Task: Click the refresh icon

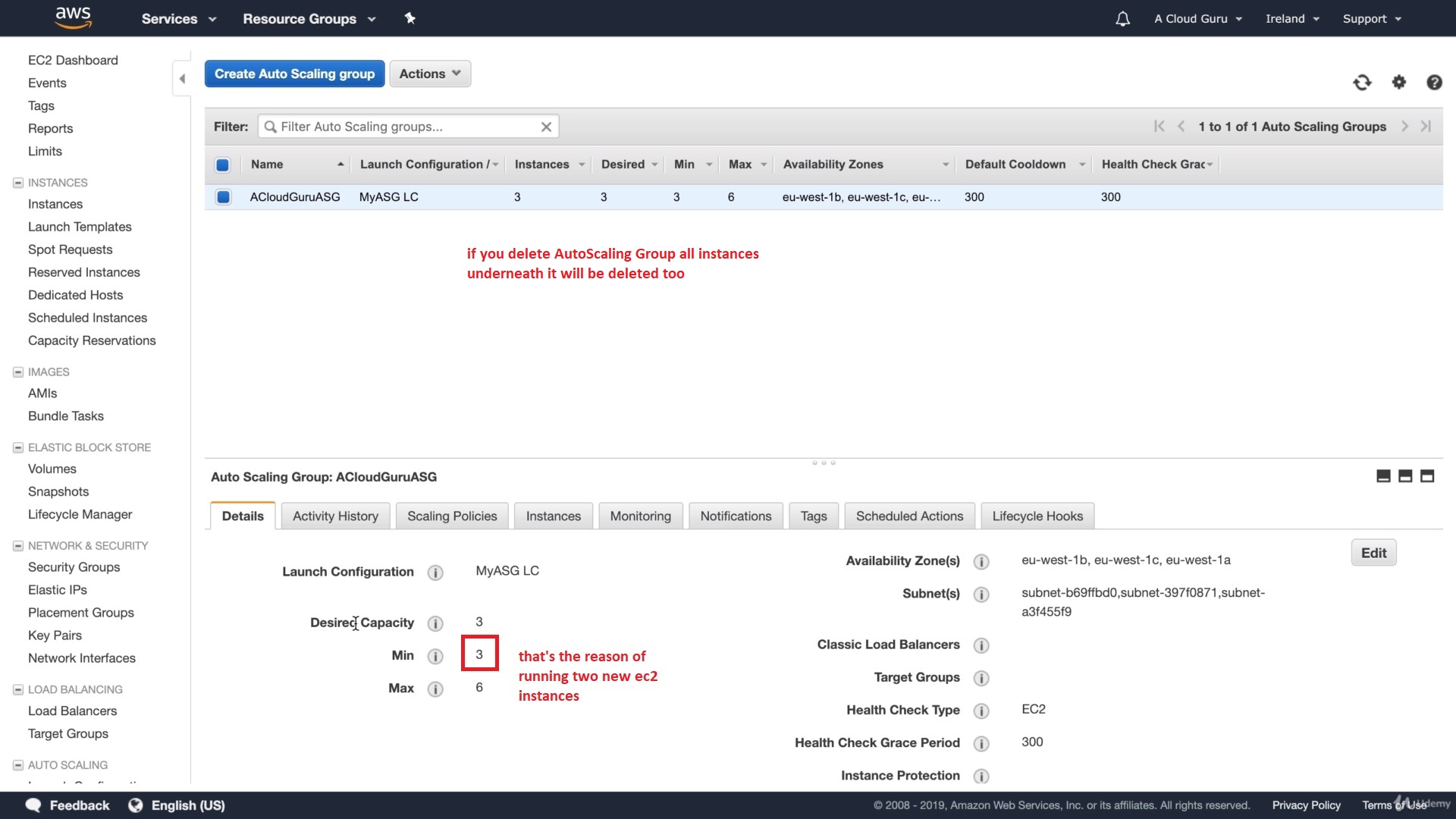Action: click(x=1362, y=82)
